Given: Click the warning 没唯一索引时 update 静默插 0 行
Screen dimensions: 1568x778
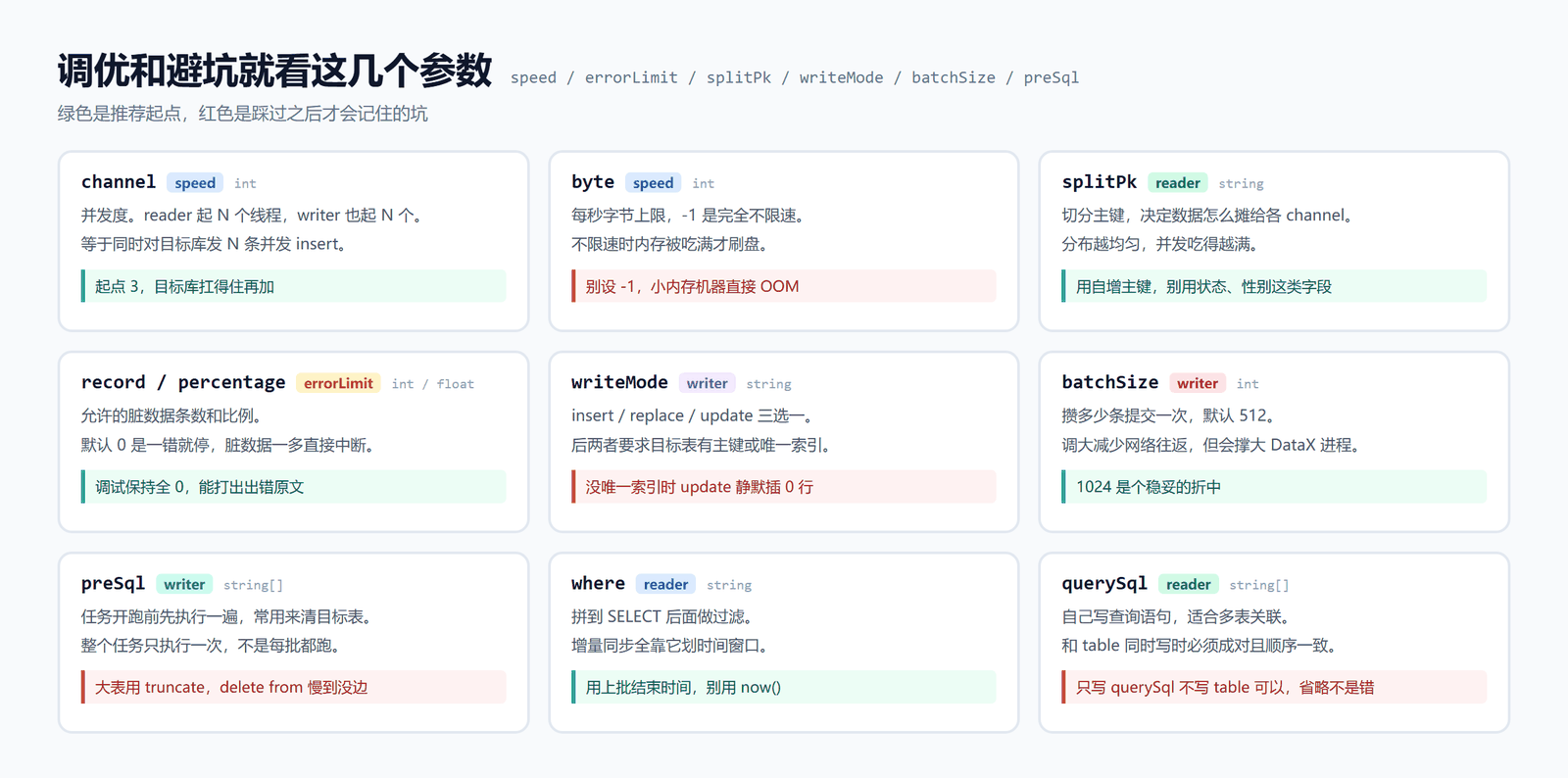Looking at the screenshot, I should [x=784, y=487].
